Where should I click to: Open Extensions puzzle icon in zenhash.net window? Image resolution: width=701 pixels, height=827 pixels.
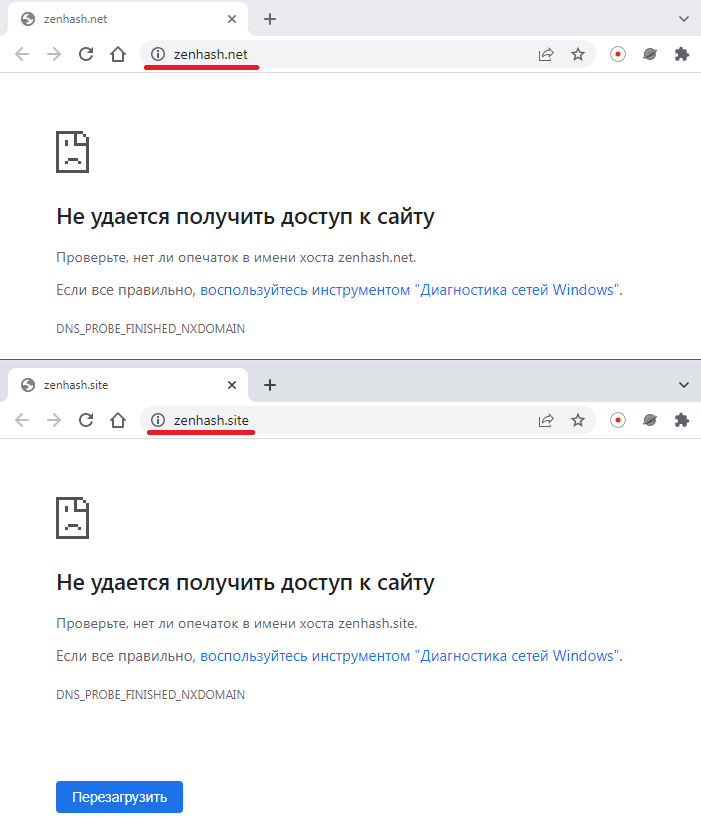682,55
